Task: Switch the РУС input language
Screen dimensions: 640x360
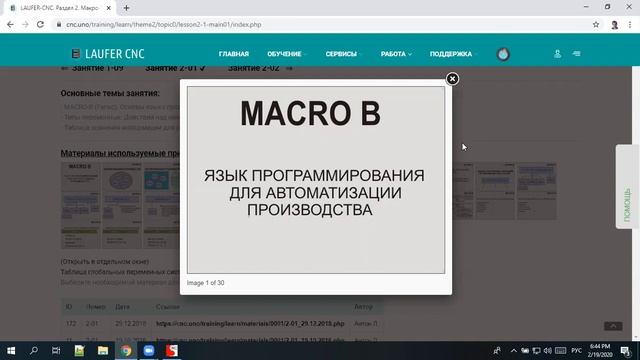Action: pos(576,351)
